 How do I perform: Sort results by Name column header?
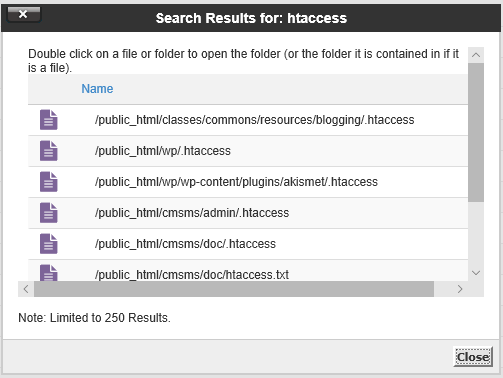97,89
